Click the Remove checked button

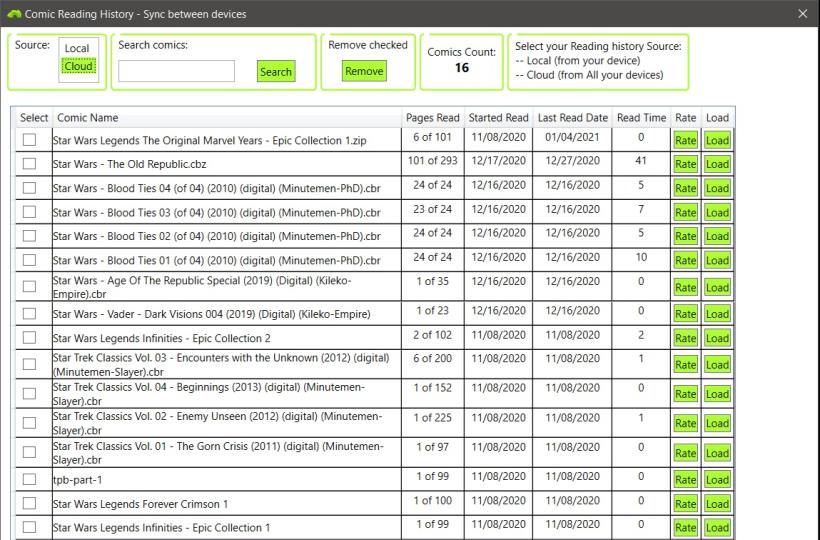(364, 71)
